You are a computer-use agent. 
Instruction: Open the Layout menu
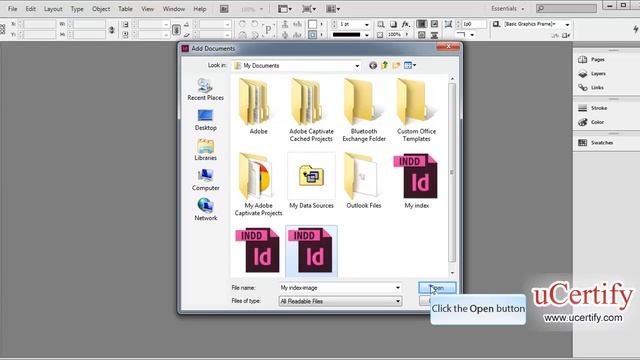click(x=53, y=9)
